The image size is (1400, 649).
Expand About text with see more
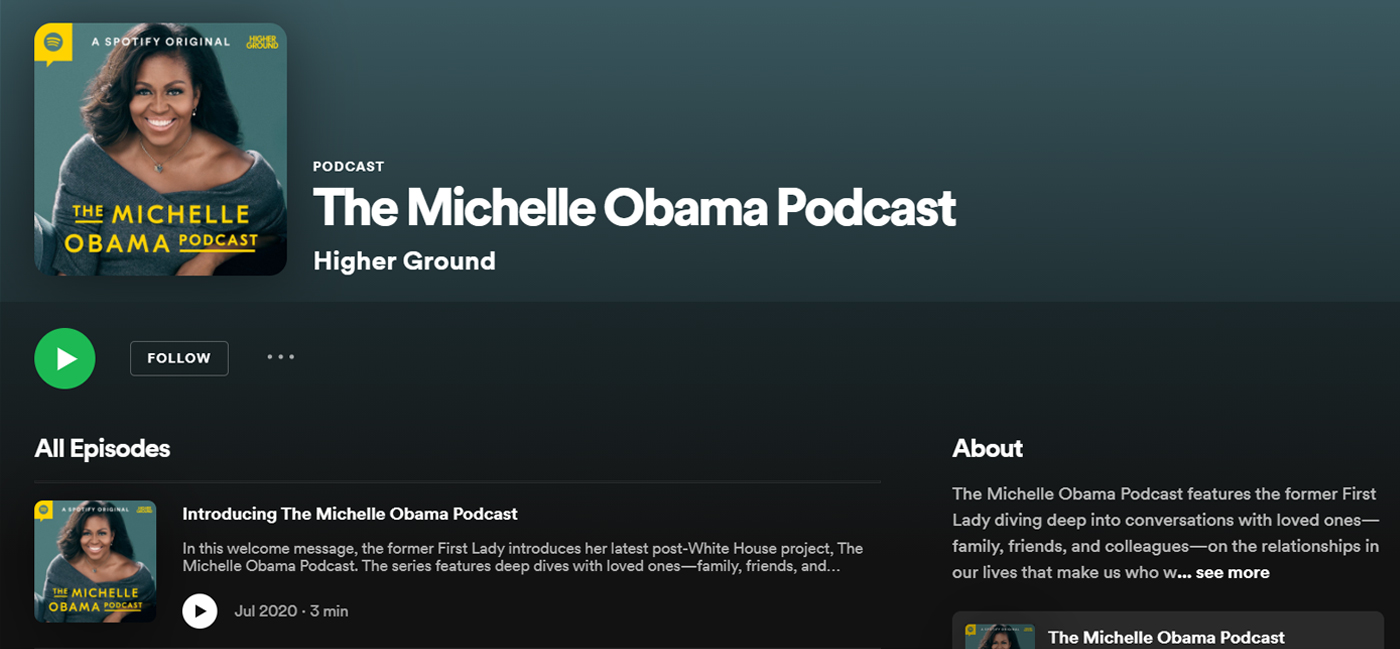click(1232, 573)
